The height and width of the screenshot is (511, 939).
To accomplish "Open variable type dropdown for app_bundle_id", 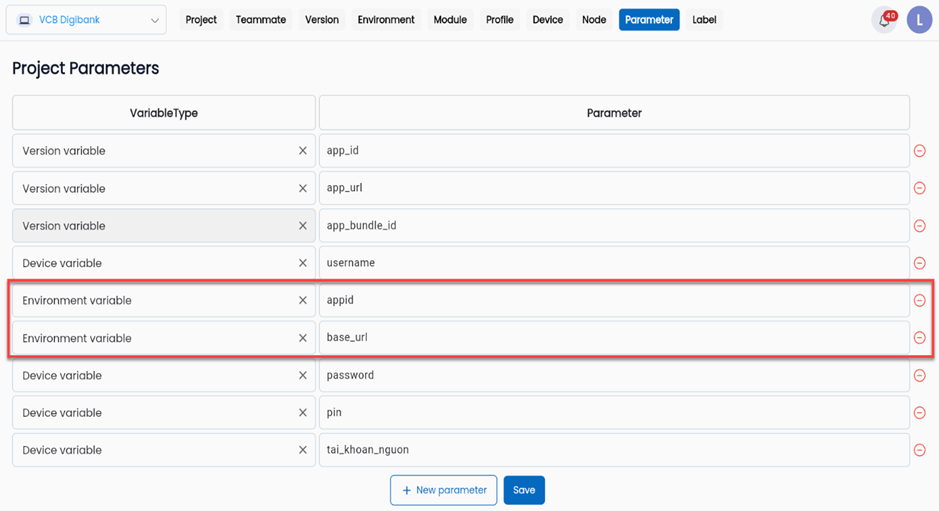I will point(150,226).
